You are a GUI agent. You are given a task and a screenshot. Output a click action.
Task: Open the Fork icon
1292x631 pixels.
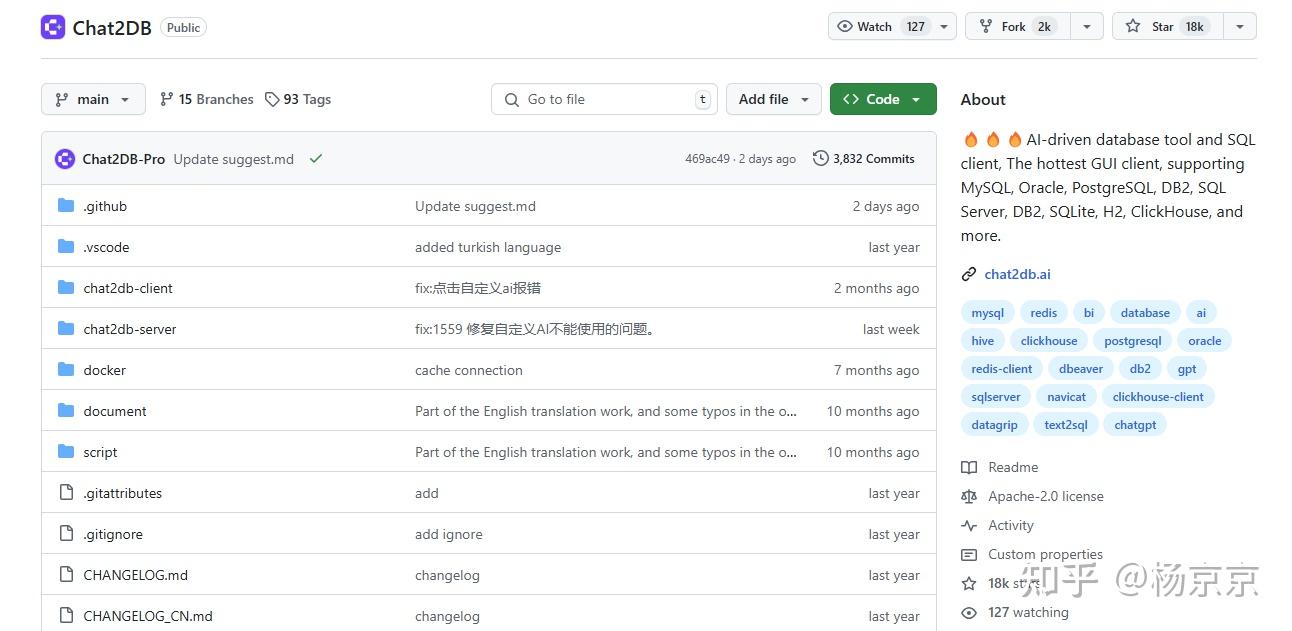pos(986,26)
